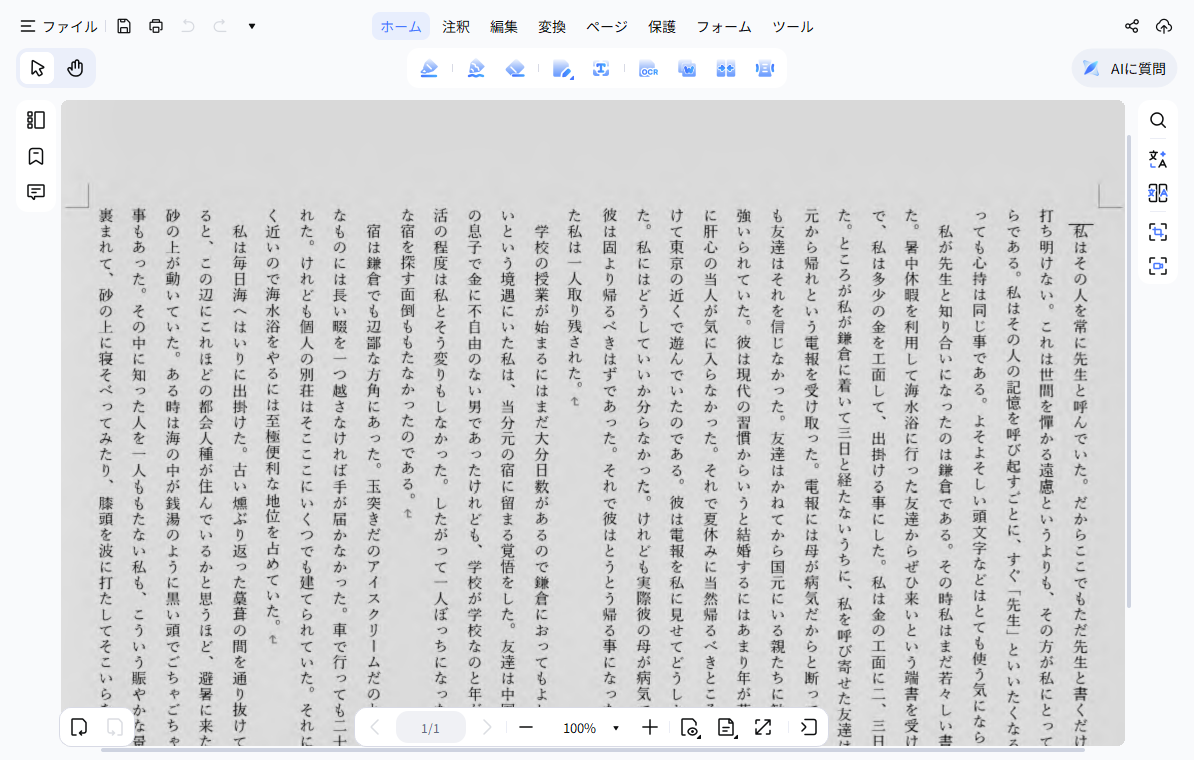Collapse the bottom toolbar with arrow icon
The image size is (1194, 760).
click(809, 728)
